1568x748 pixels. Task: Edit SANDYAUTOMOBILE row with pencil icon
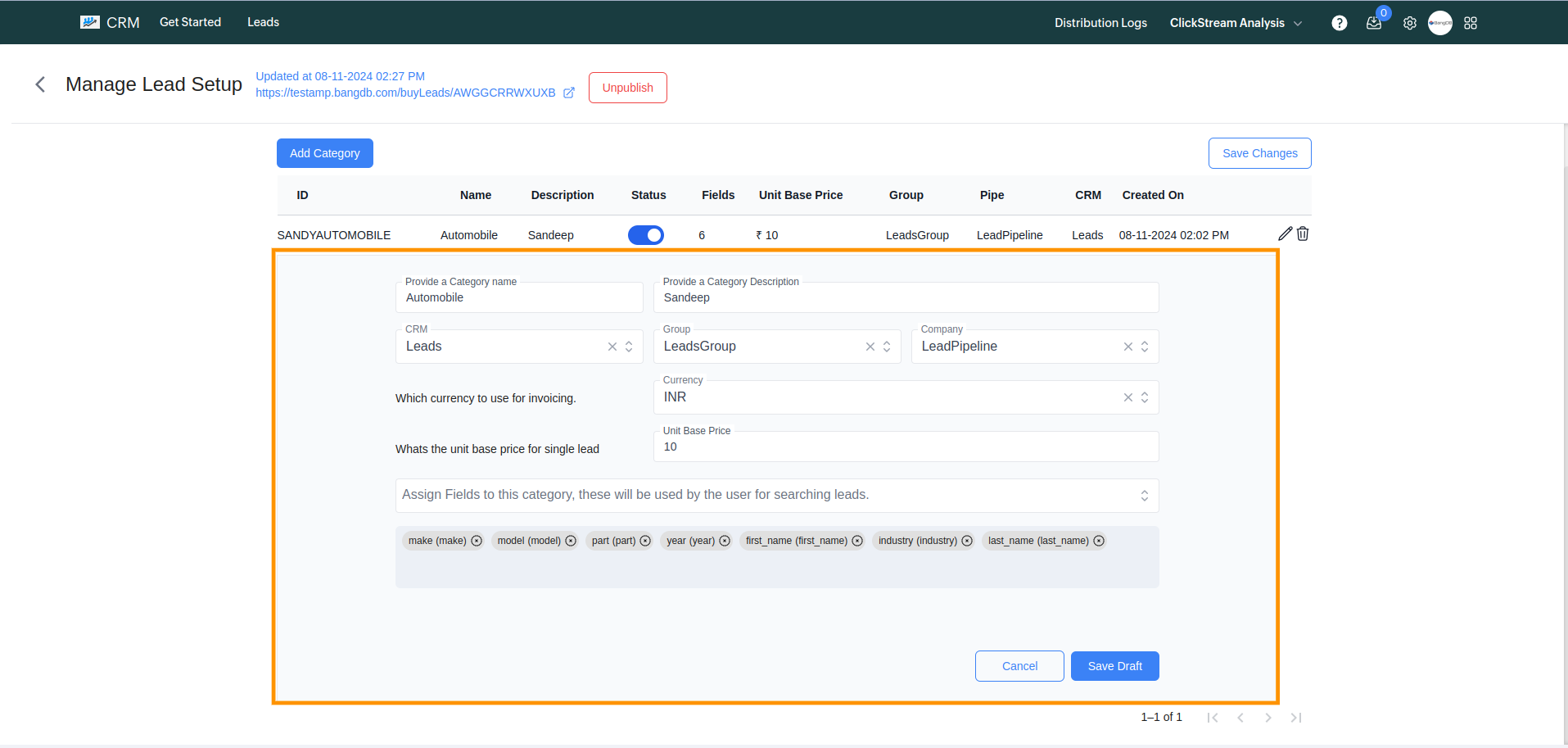click(1285, 233)
